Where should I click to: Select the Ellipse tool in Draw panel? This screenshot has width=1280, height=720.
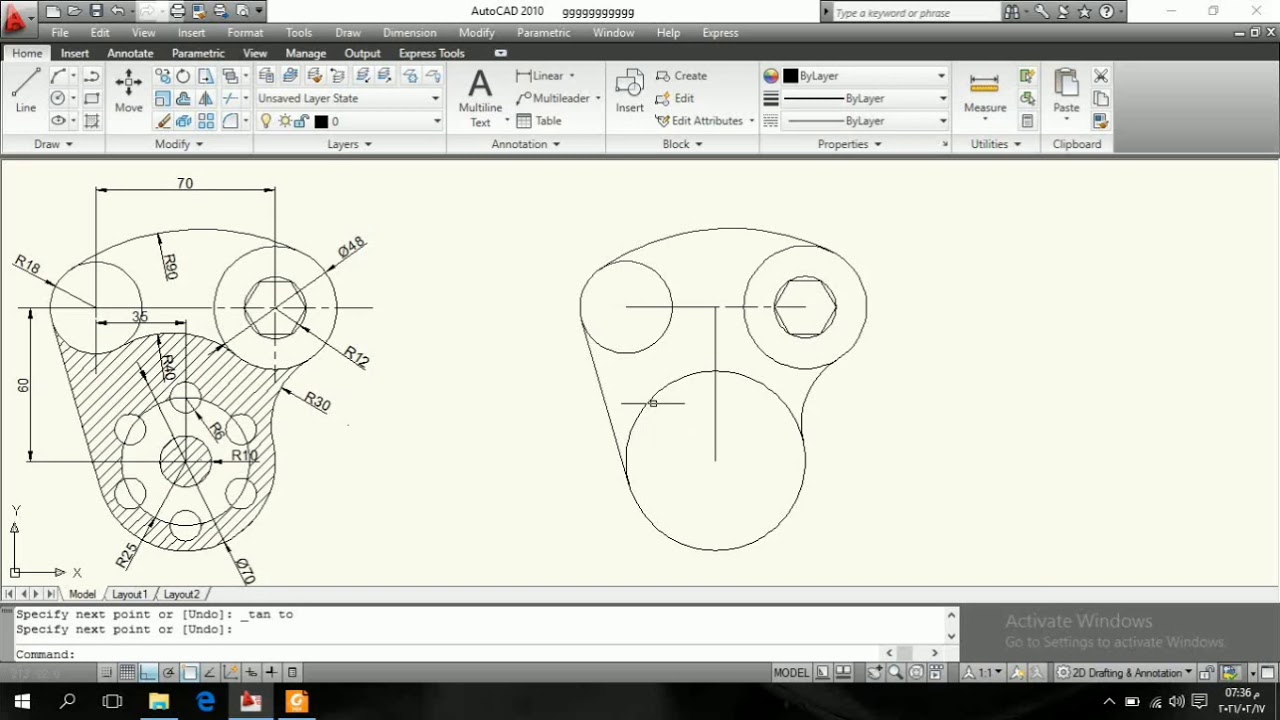[58, 121]
